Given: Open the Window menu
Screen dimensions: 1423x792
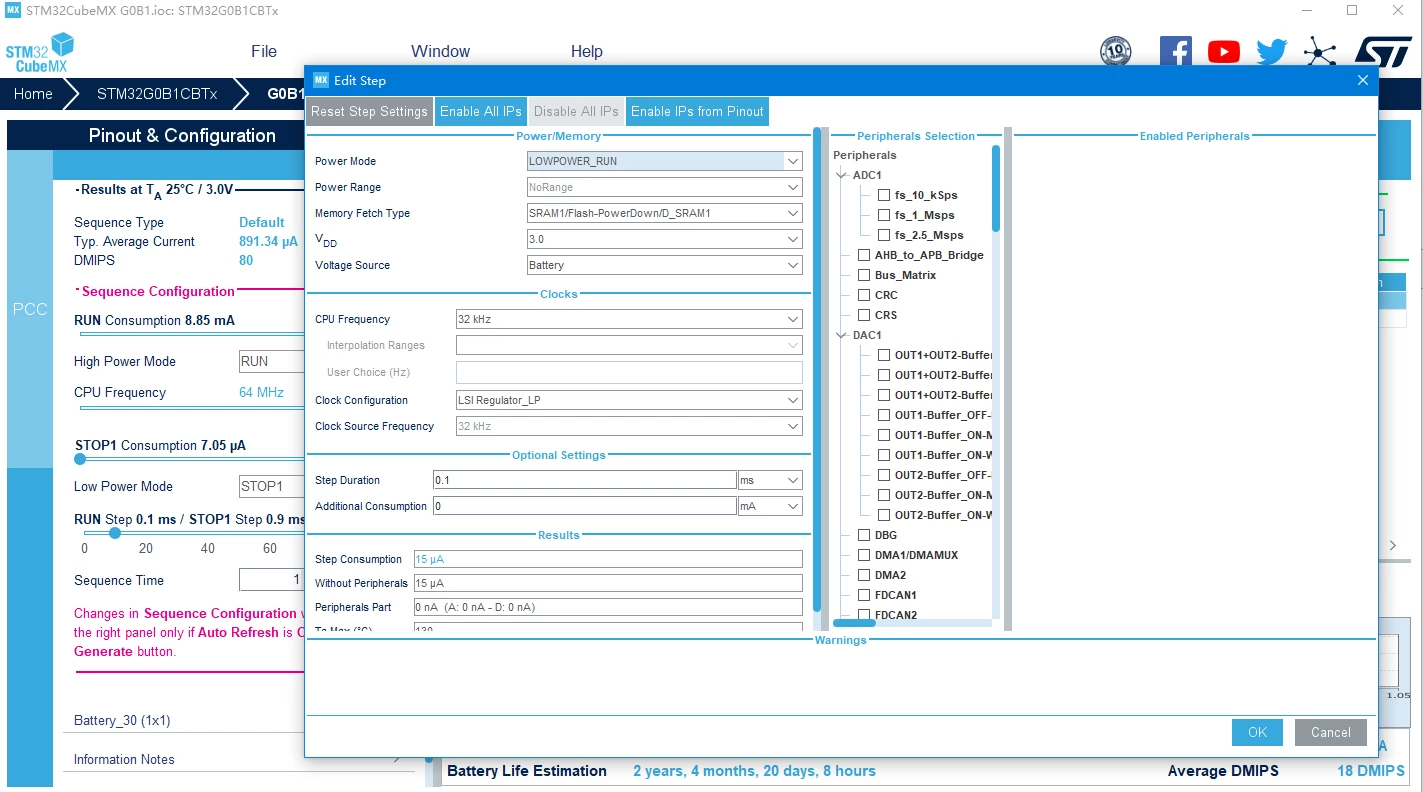Looking at the screenshot, I should click(440, 52).
